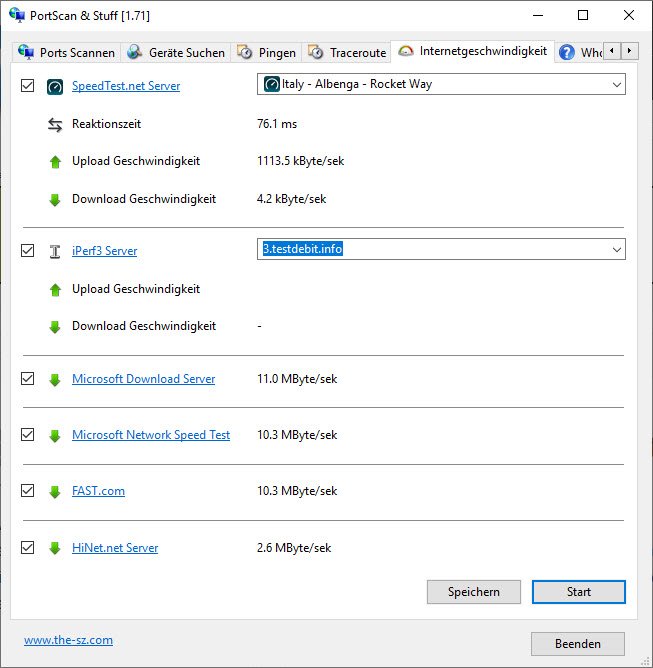Toggle the Microsoft Network Speed Test checkbox
The width and height of the screenshot is (653, 668).
point(27,435)
